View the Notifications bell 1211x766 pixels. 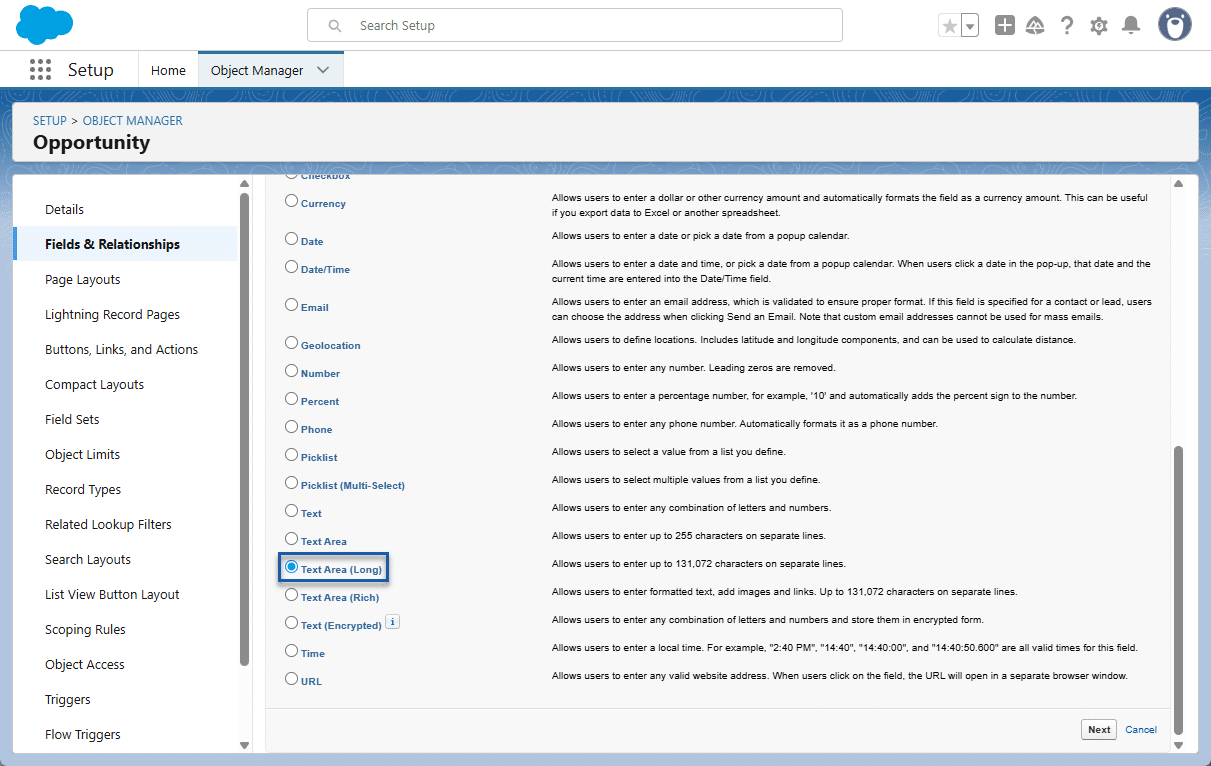click(x=1131, y=26)
